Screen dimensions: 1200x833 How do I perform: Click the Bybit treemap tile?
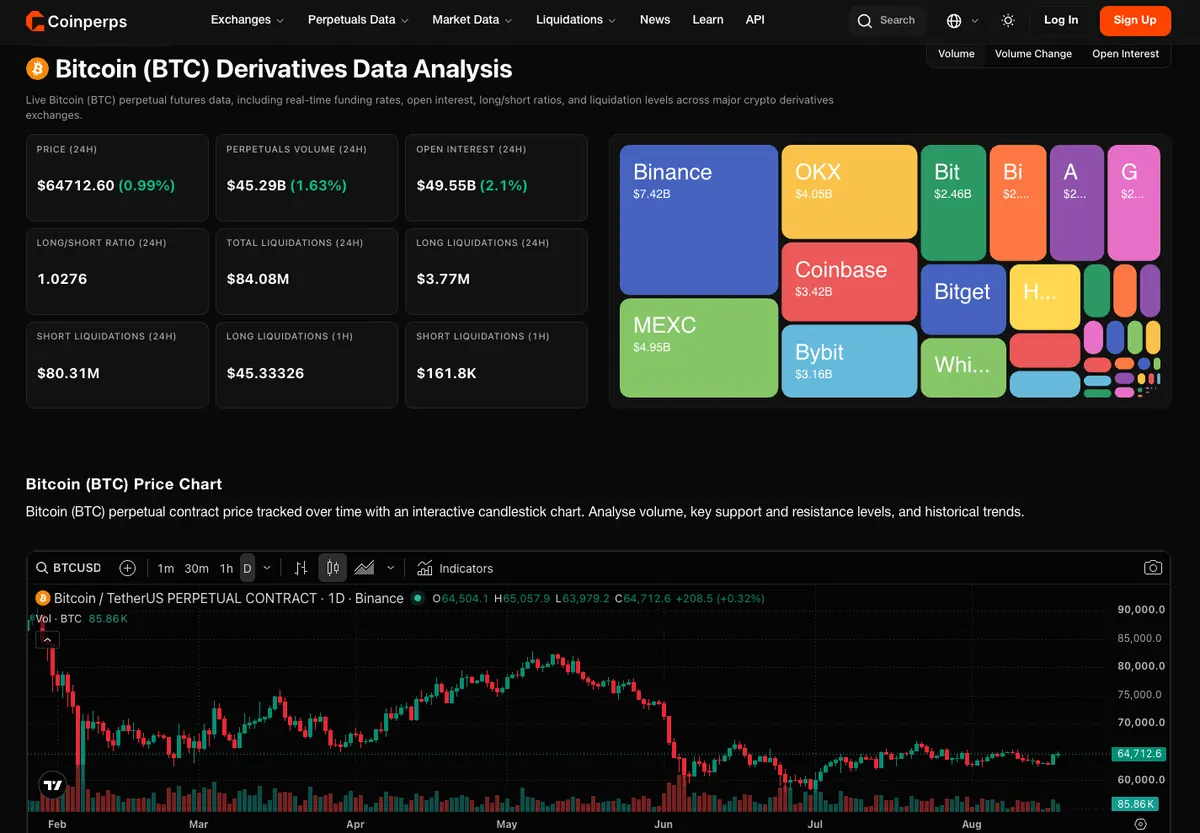[x=849, y=361]
